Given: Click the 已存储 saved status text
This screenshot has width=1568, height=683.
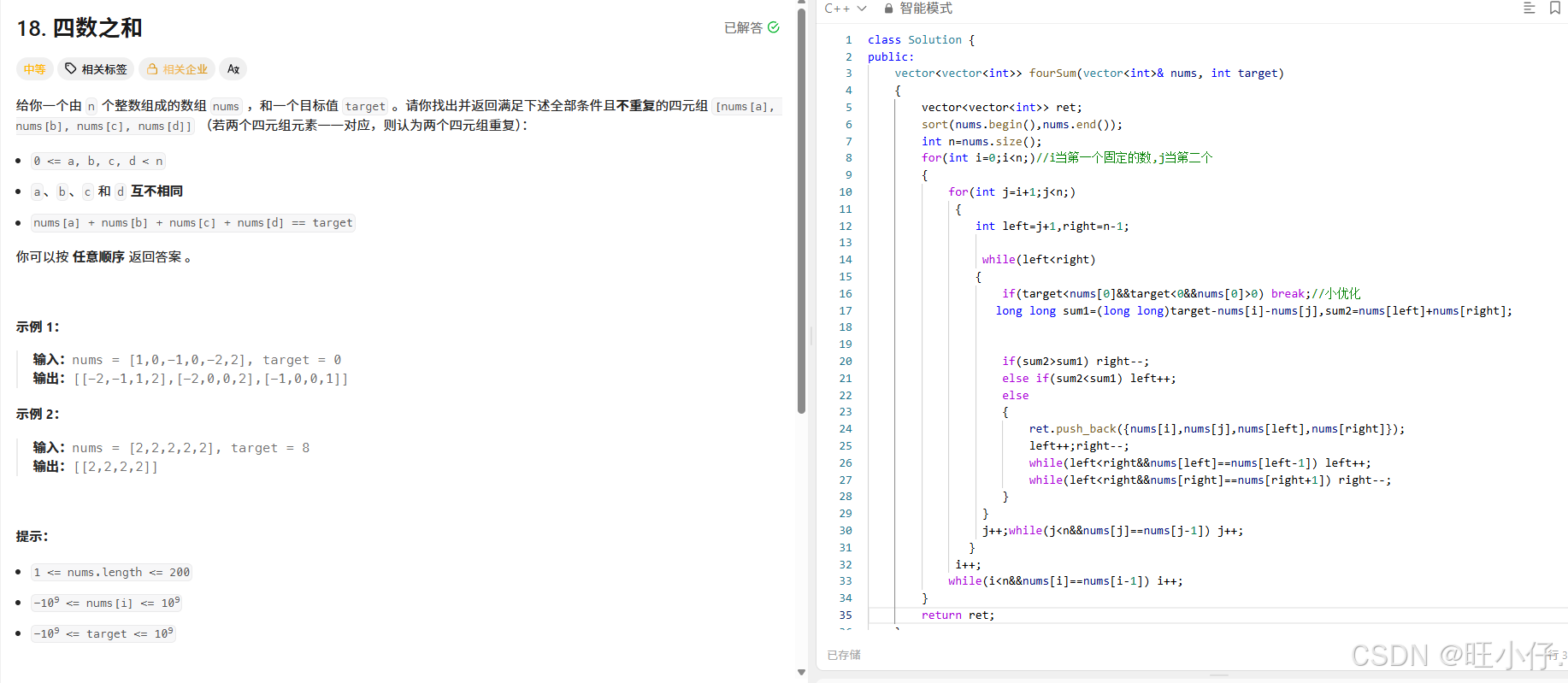Looking at the screenshot, I should click(844, 656).
